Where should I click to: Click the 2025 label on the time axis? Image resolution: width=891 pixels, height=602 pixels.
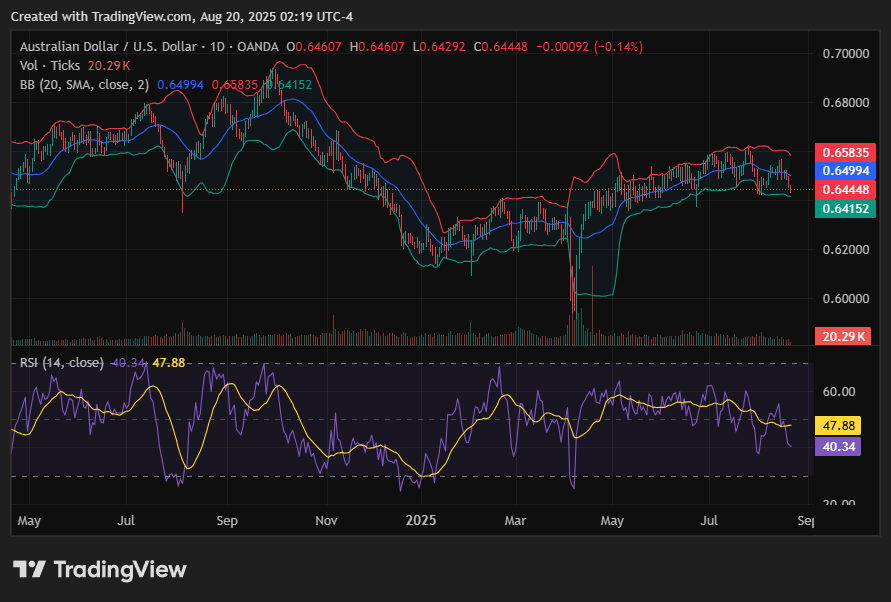point(421,521)
